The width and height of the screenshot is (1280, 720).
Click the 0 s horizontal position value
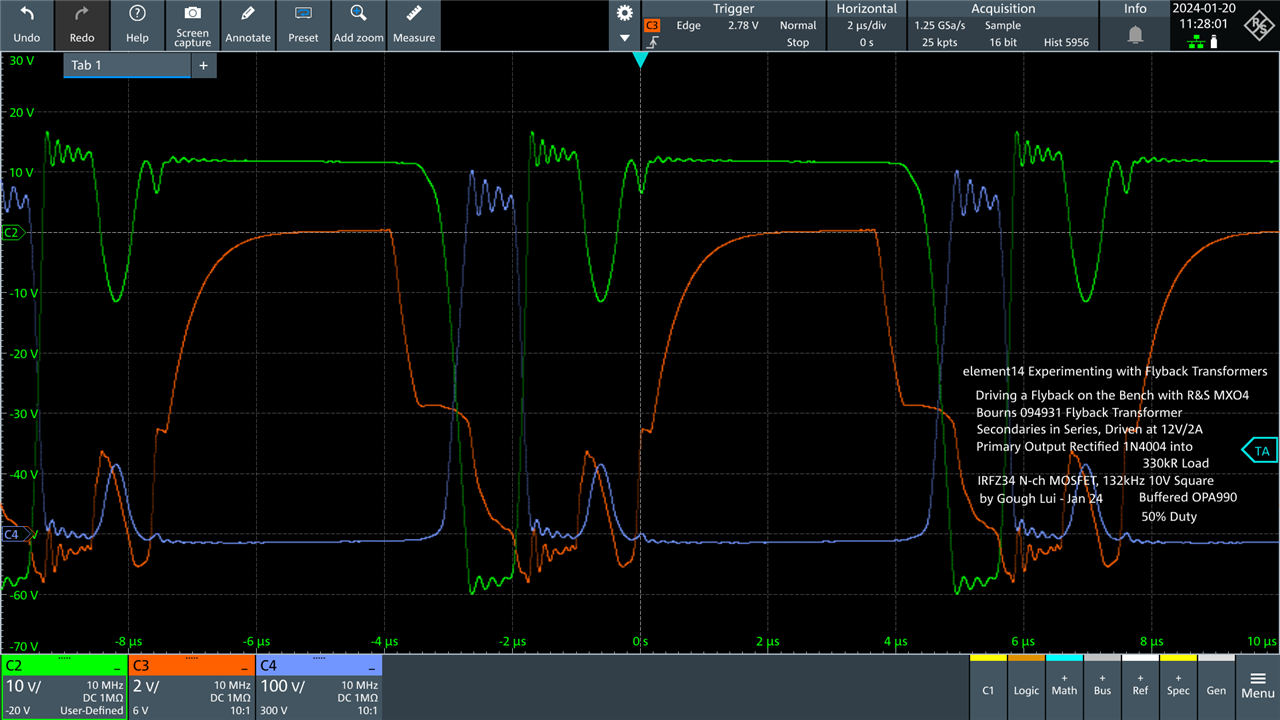click(866, 43)
